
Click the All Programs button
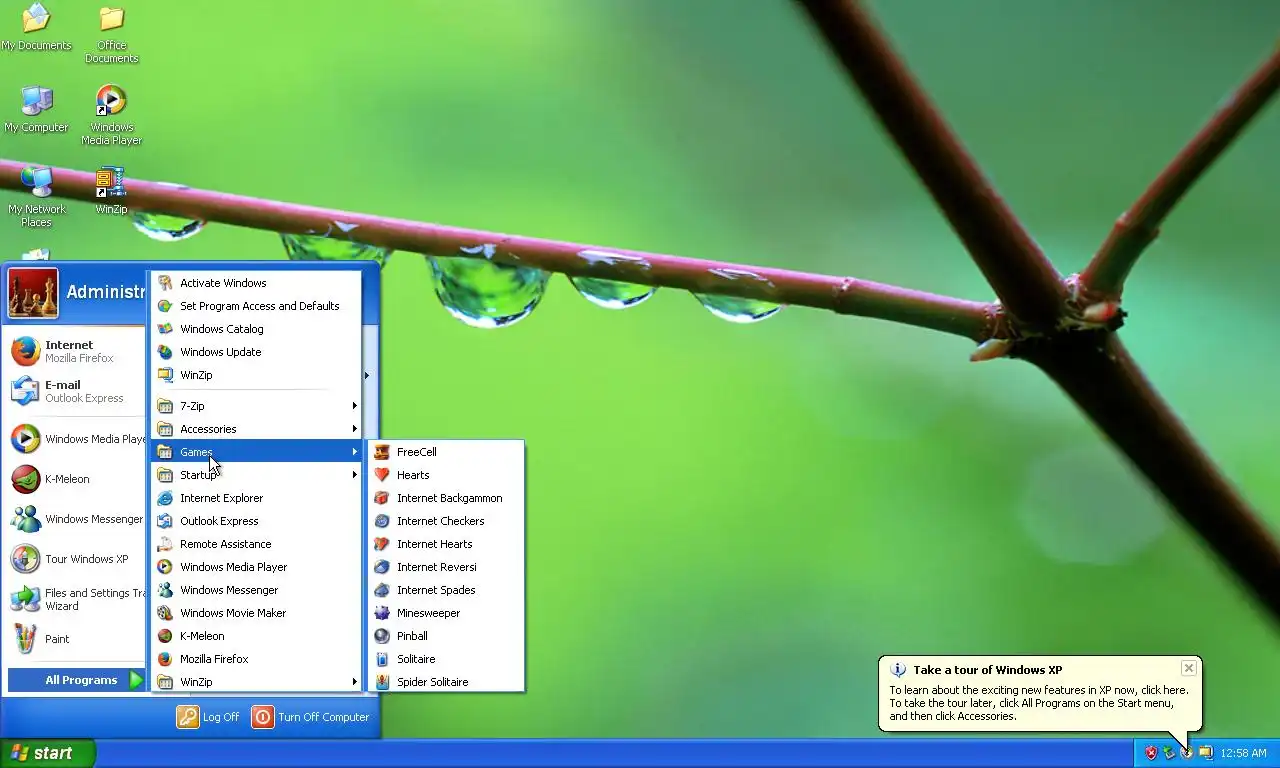click(77, 680)
